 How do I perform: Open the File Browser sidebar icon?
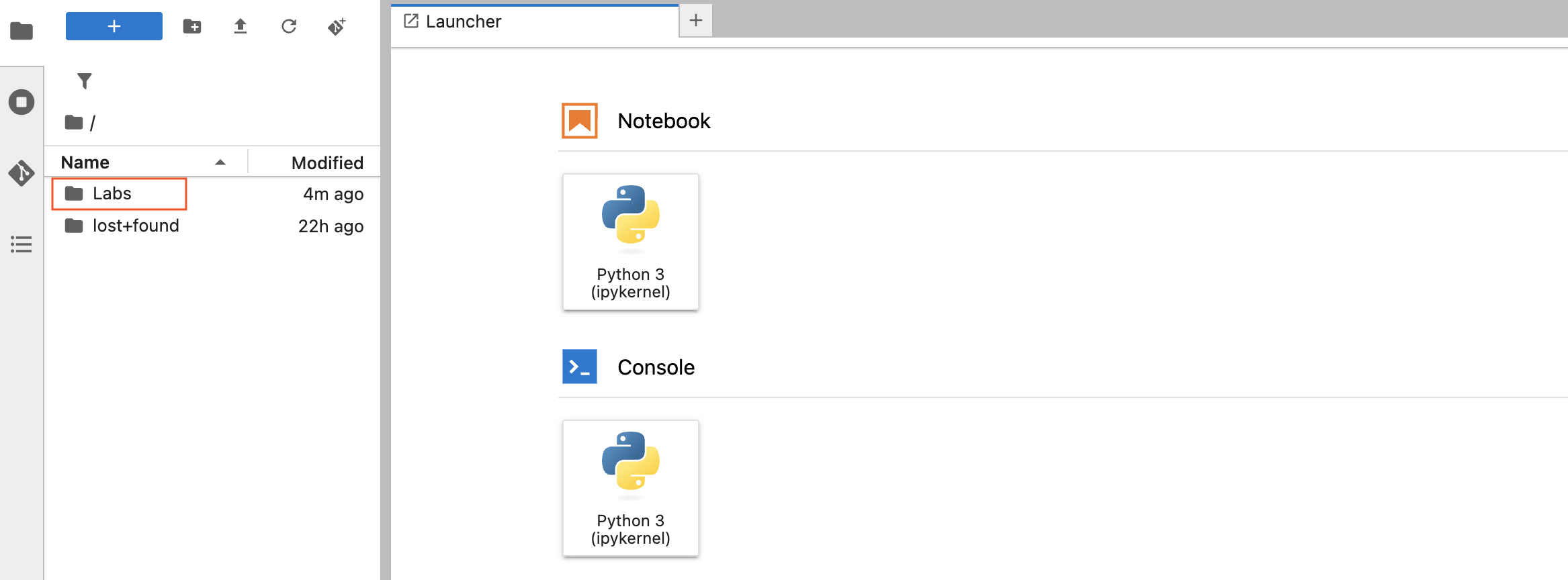tap(21, 31)
